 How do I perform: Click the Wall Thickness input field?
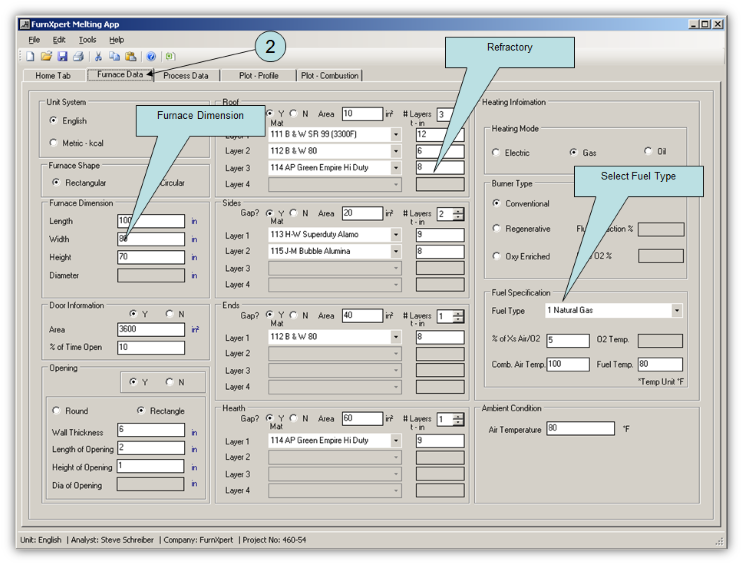point(151,430)
